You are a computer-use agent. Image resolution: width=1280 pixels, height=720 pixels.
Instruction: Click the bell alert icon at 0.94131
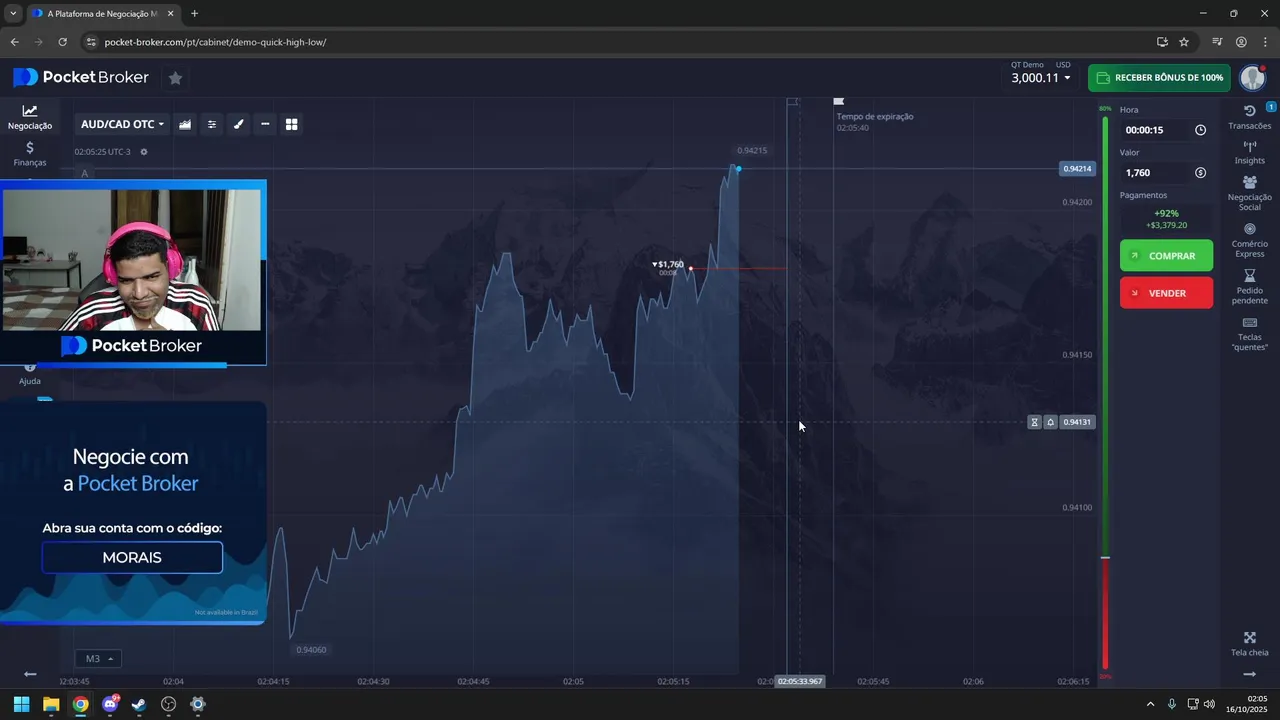click(1051, 422)
